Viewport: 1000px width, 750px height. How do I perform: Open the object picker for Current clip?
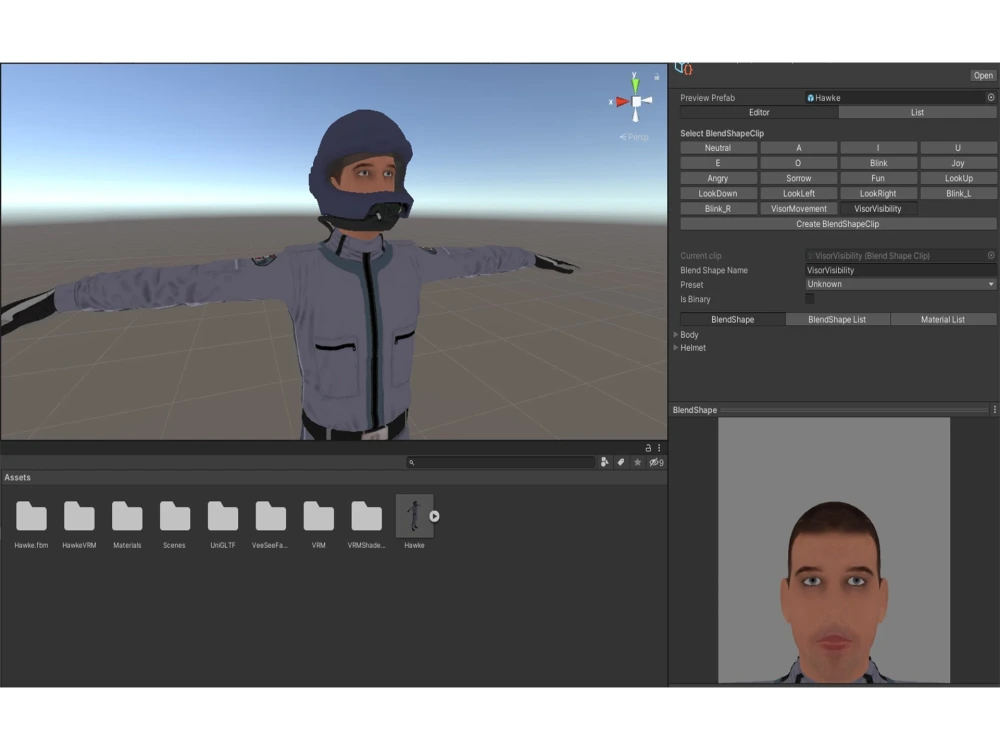tap(990, 255)
